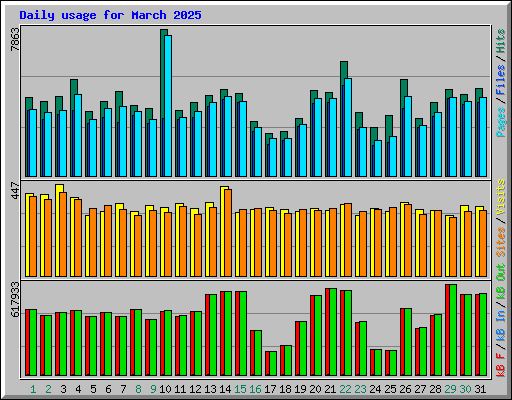Image resolution: width=512 pixels, height=400 pixels.
Task: Click the 447 axis value
Action: (15, 191)
